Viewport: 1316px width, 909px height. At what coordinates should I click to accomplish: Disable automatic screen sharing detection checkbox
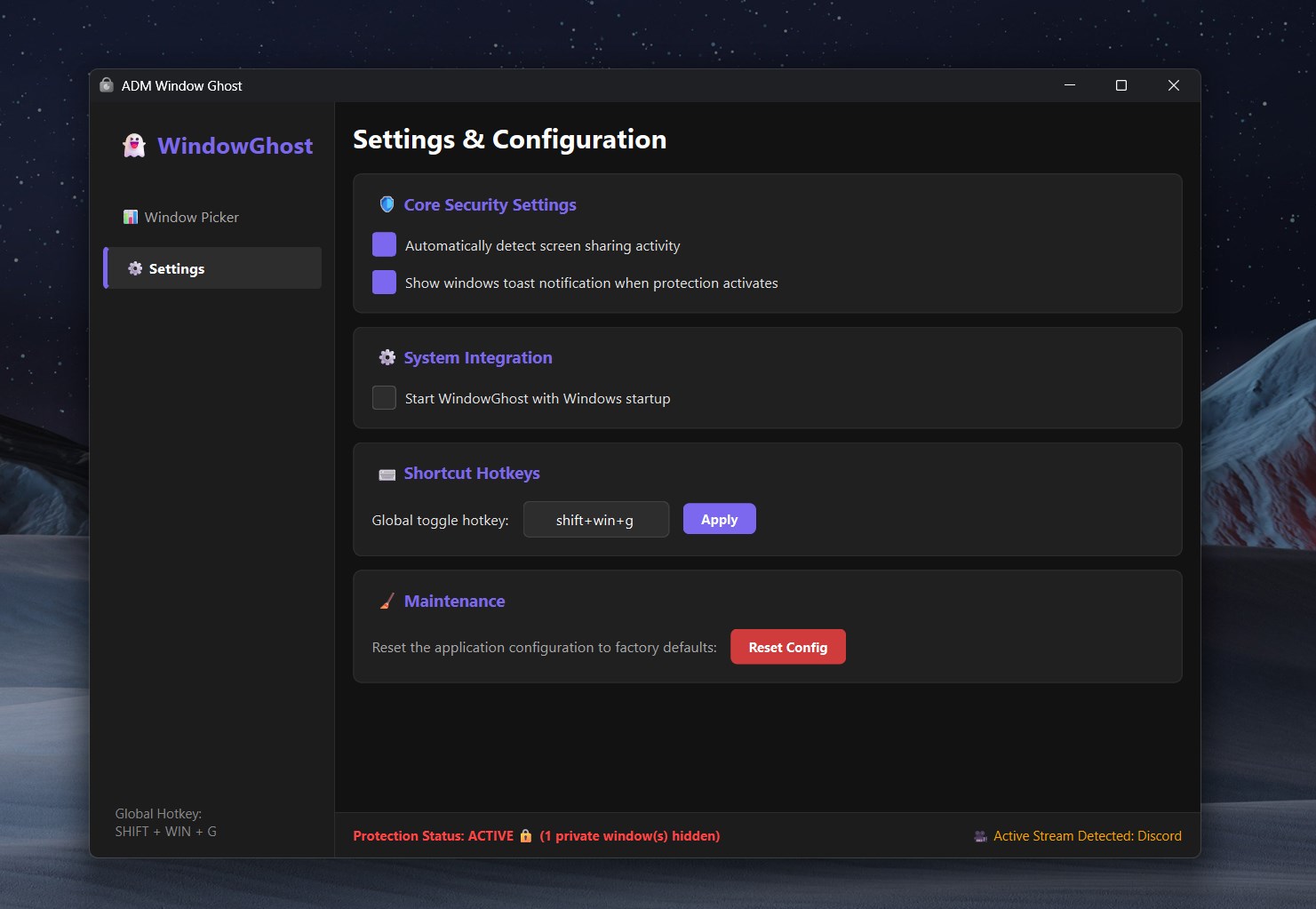pyautogui.click(x=384, y=244)
